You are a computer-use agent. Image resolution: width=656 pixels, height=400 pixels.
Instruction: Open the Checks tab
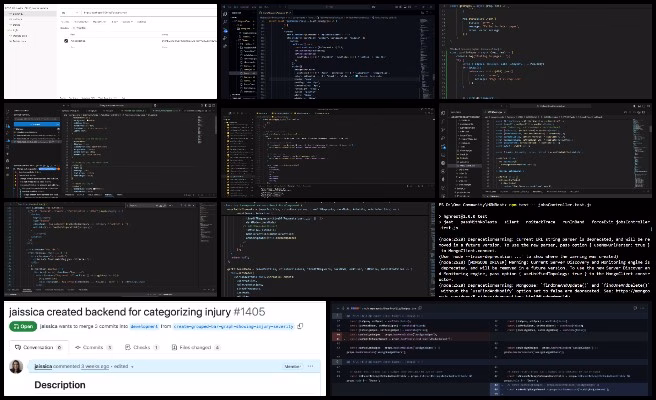(141, 347)
